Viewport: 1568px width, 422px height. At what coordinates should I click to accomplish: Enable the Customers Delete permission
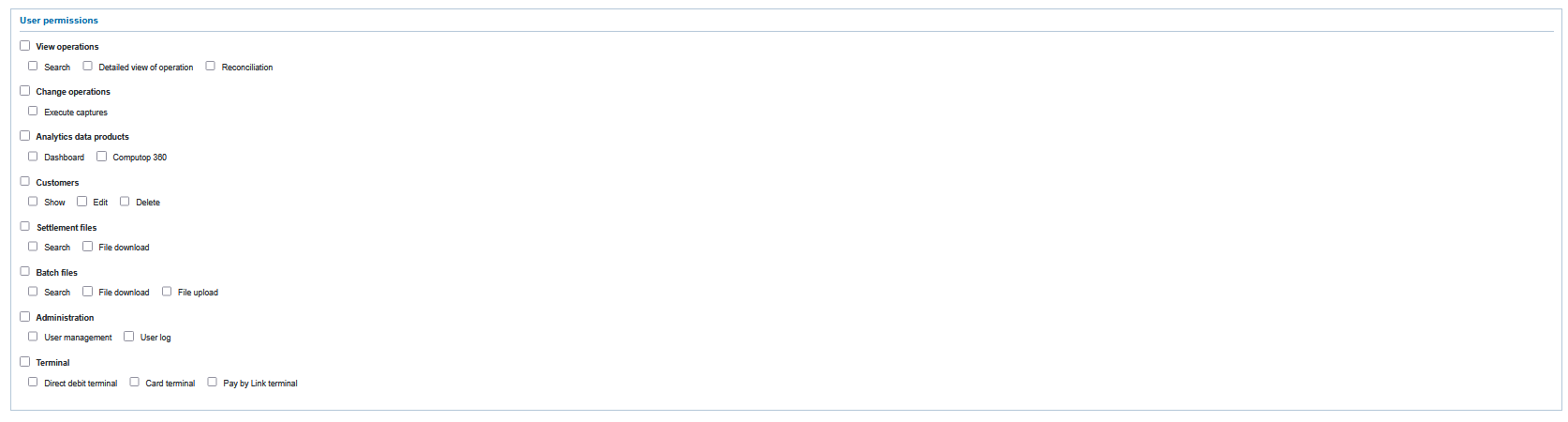(x=125, y=201)
